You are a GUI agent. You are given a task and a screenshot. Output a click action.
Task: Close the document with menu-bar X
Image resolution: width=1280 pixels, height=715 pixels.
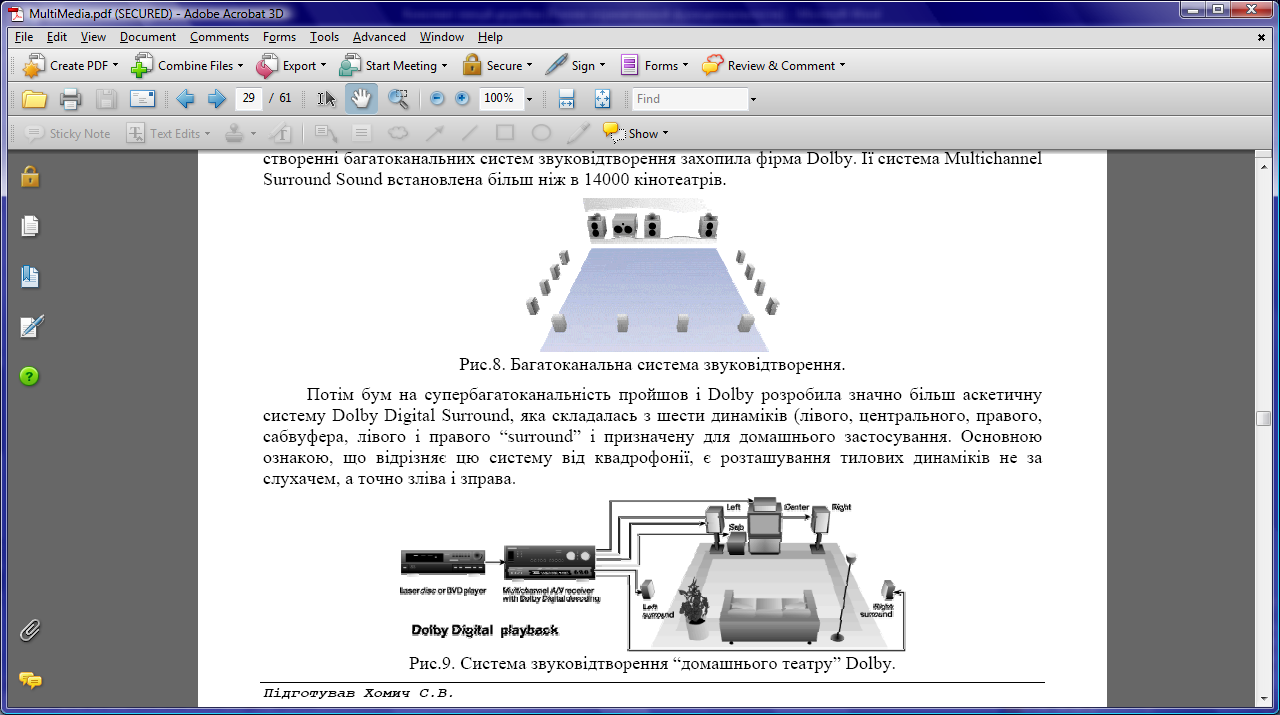(x=1262, y=37)
